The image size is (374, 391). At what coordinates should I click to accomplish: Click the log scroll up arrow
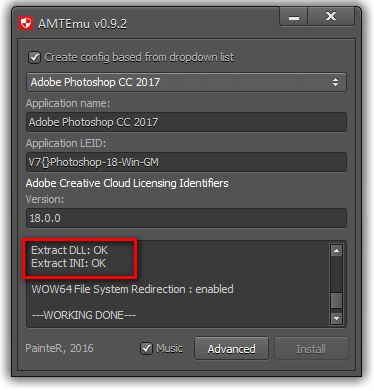[x=336, y=250]
